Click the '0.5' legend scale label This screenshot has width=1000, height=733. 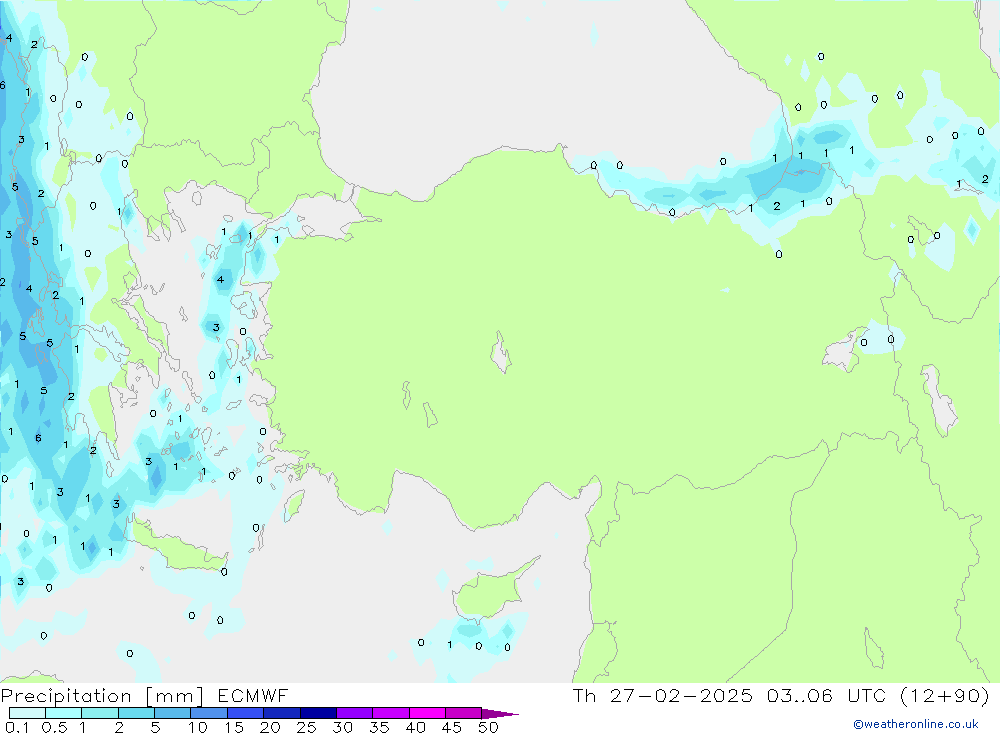(x=54, y=727)
